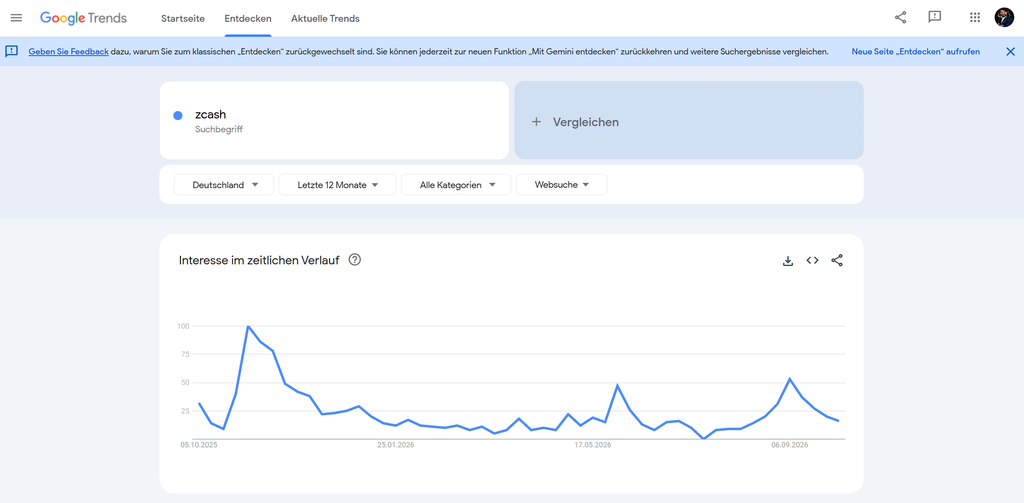Click the chart peak near 06.09.2026
The width and height of the screenshot is (1024, 503).
(790, 378)
